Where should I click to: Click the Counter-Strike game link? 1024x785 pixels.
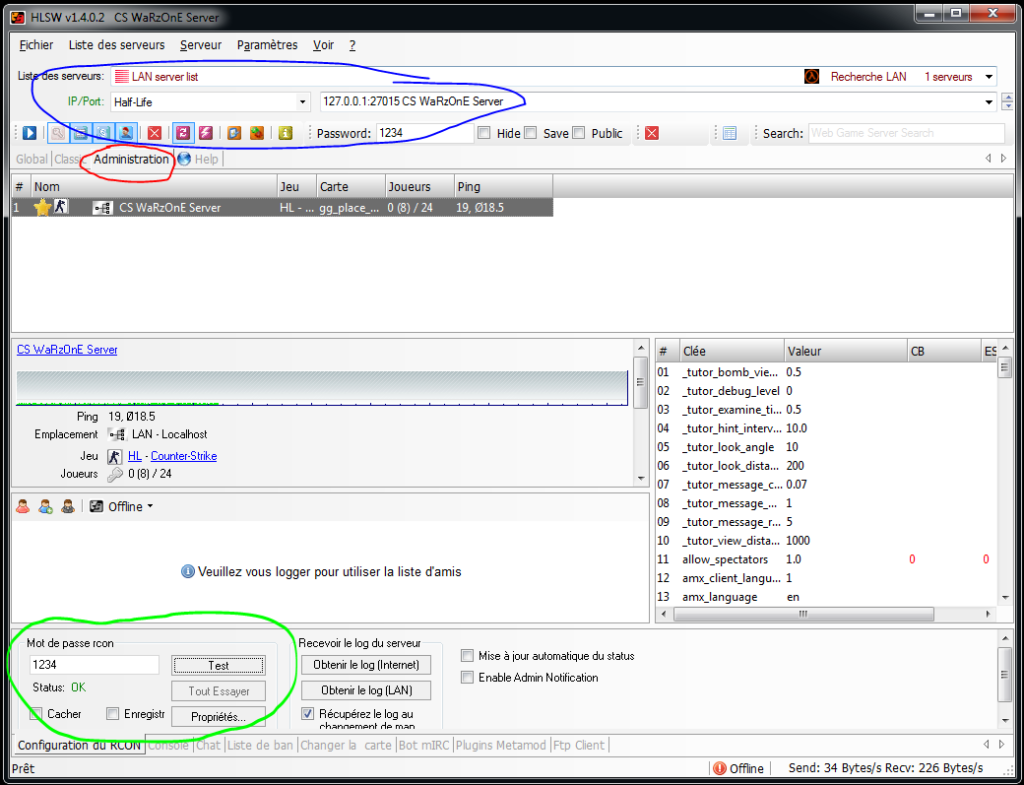pyautogui.click(x=183, y=456)
